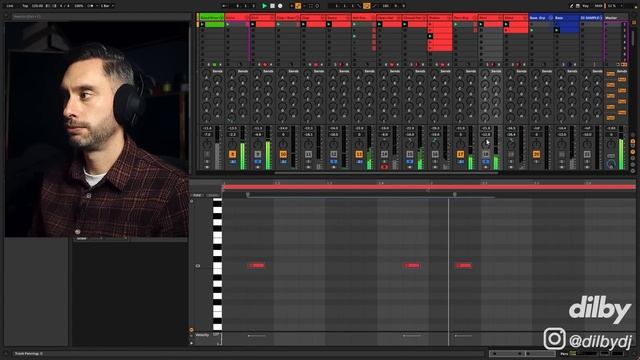Click the Master pan knob
This screenshot has width=640, height=360.
coord(611,144)
